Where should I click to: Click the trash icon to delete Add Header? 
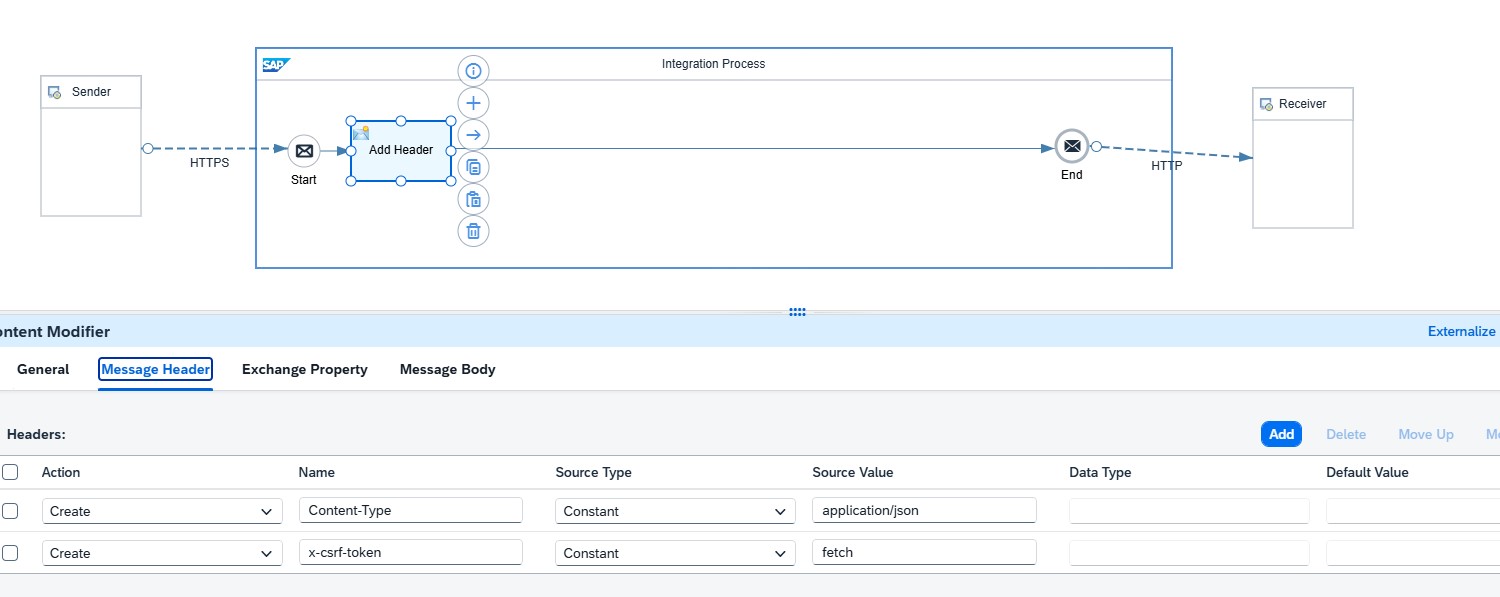pyautogui.click(x=474, y=231)
